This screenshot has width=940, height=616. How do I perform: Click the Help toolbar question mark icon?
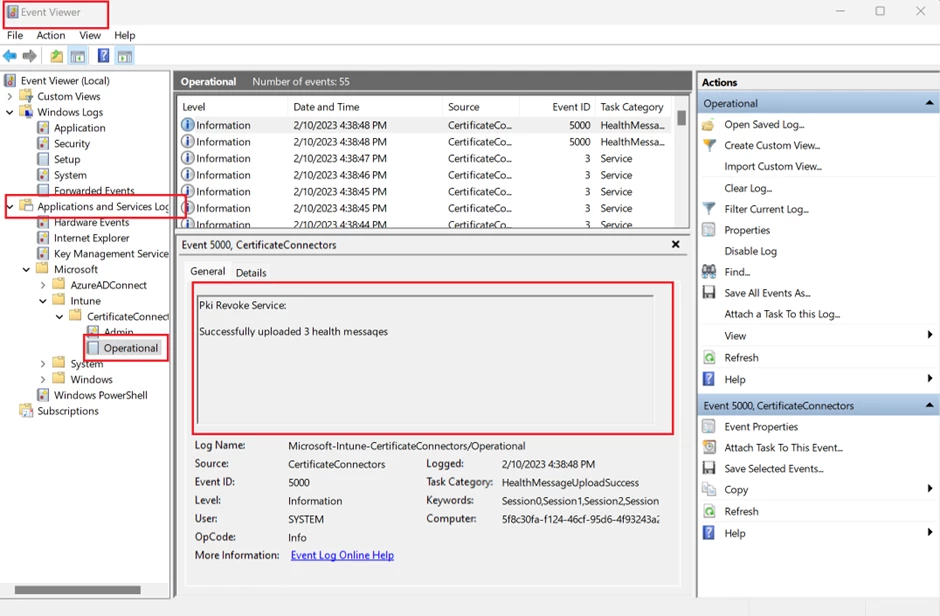point(103,56)
